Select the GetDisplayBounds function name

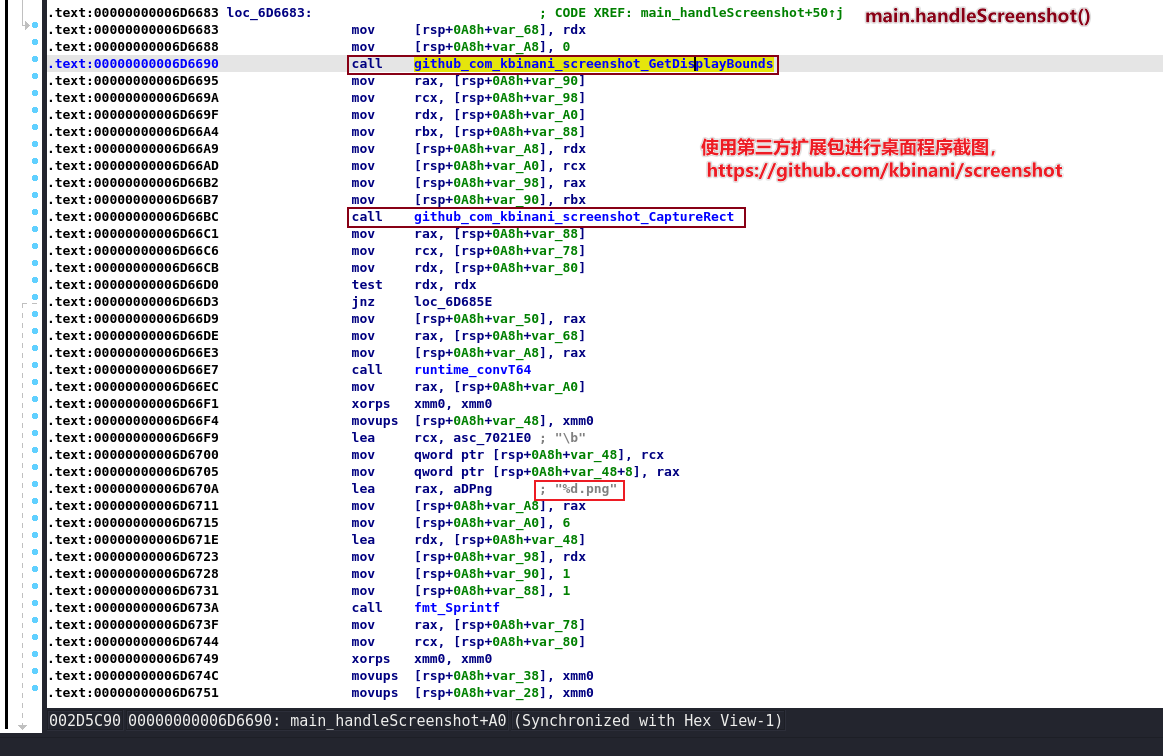coord(593,64)
